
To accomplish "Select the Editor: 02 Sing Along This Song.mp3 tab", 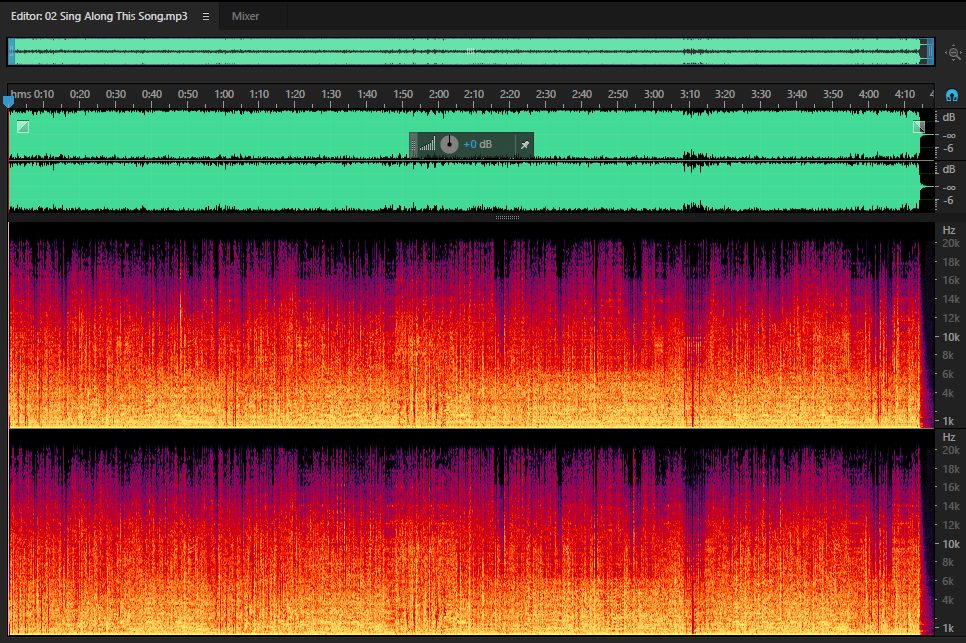I will point(99,16).
